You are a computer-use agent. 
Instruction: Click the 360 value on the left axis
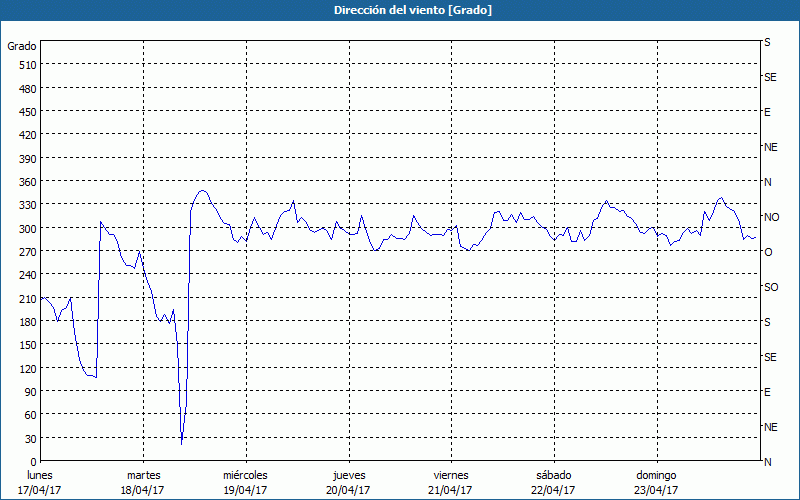point(28,182)
